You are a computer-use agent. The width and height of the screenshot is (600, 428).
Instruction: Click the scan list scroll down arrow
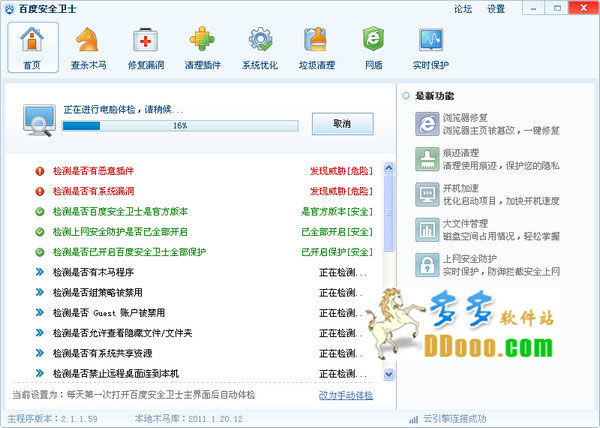(389, 374)
